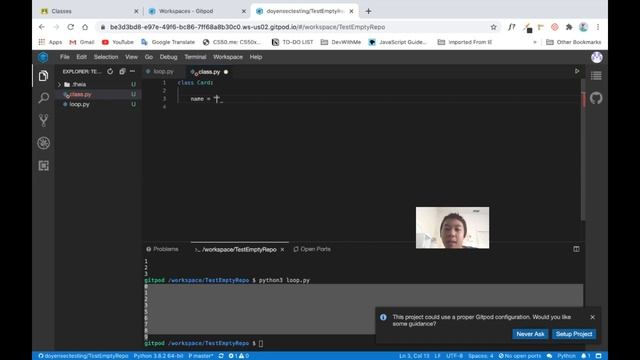Show more bookmarks chevron

[x=535, y=42]
